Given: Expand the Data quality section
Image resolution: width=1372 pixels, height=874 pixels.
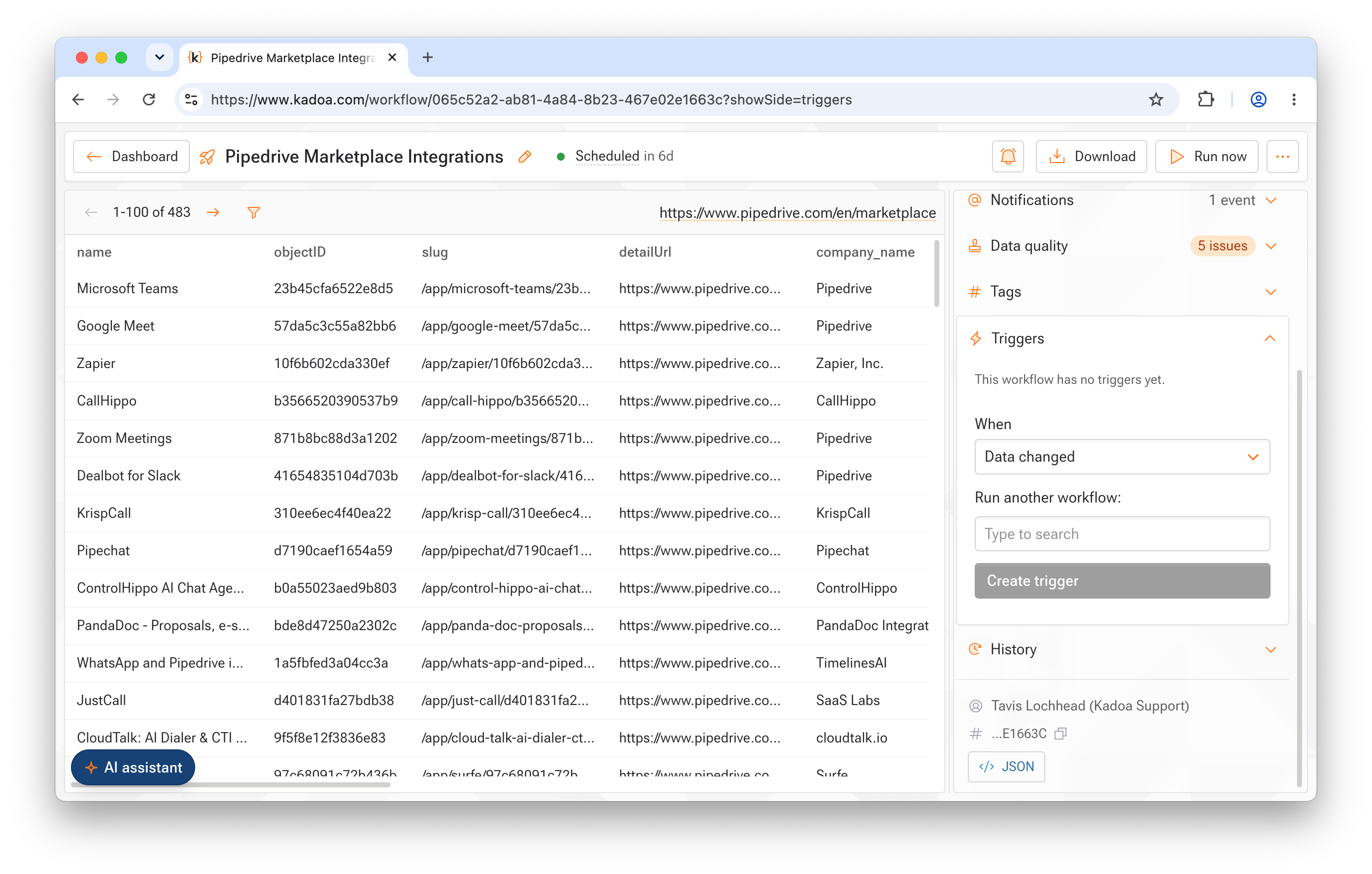Looking at the screenshot, I should tap(1270, 245).
